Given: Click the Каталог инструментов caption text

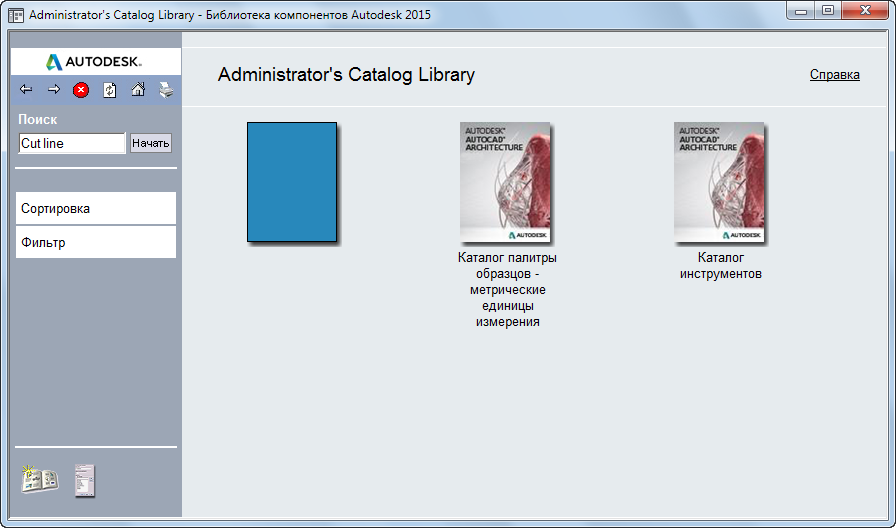Looking at the screenshot, I should [x=721, y=266].
